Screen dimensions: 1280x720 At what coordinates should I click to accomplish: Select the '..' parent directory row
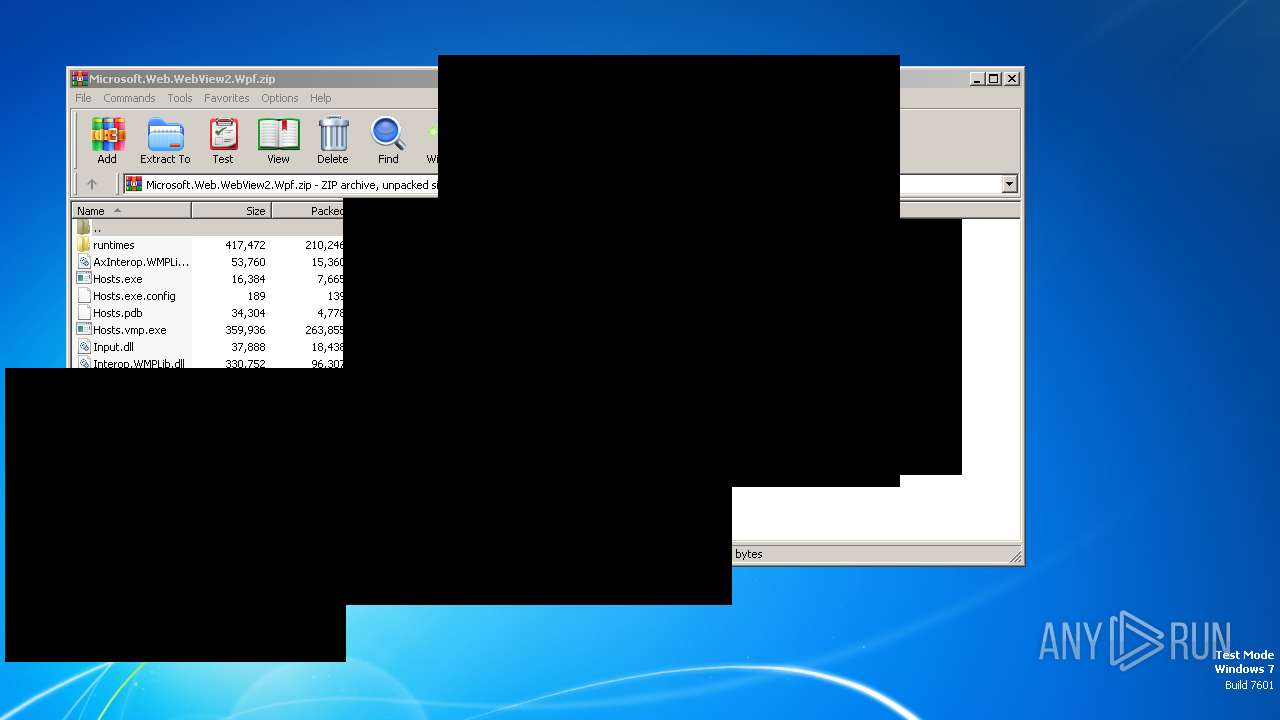tap(208, 228)
